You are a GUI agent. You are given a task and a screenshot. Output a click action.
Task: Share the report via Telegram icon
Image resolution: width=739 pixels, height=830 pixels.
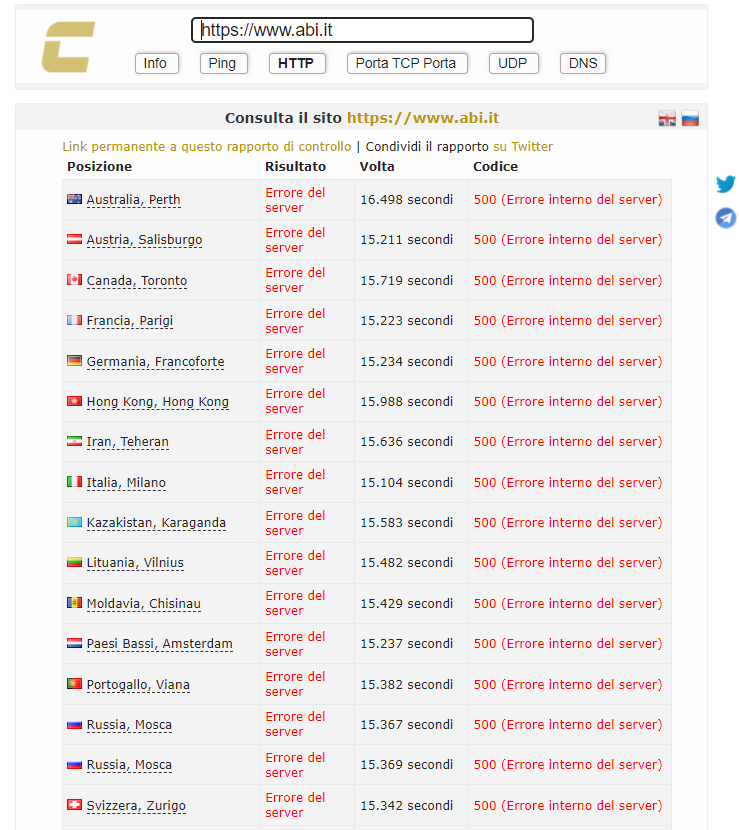(725, 218)
